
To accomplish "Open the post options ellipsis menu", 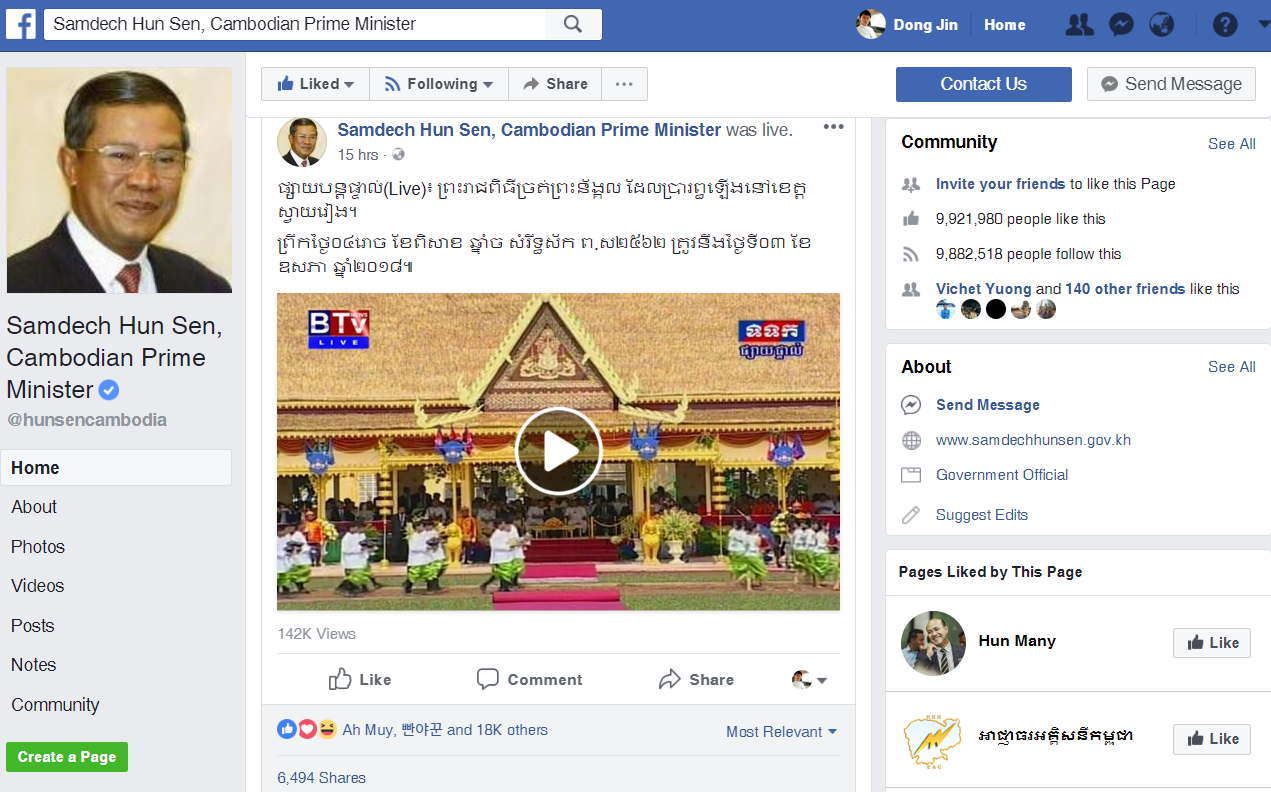I will pyautogui.click(x=833, y=127).
